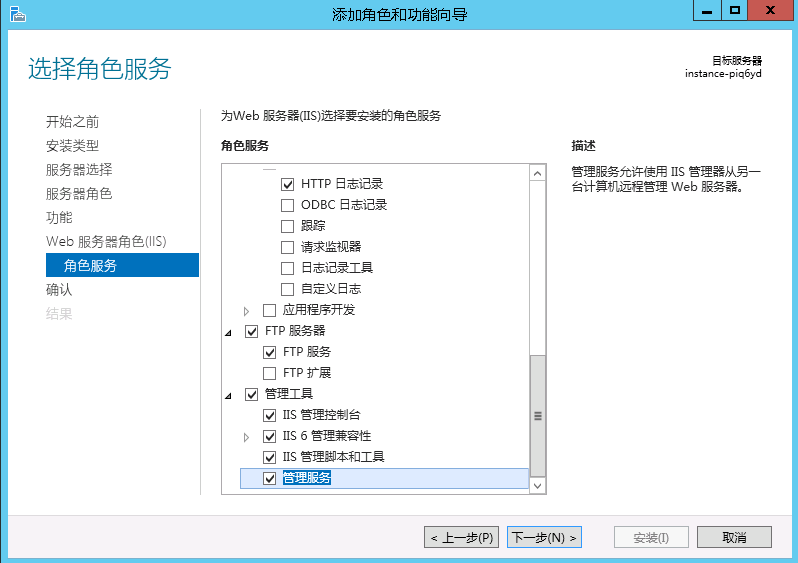Select the FTP 服务 label text

[x=307, y=352]
